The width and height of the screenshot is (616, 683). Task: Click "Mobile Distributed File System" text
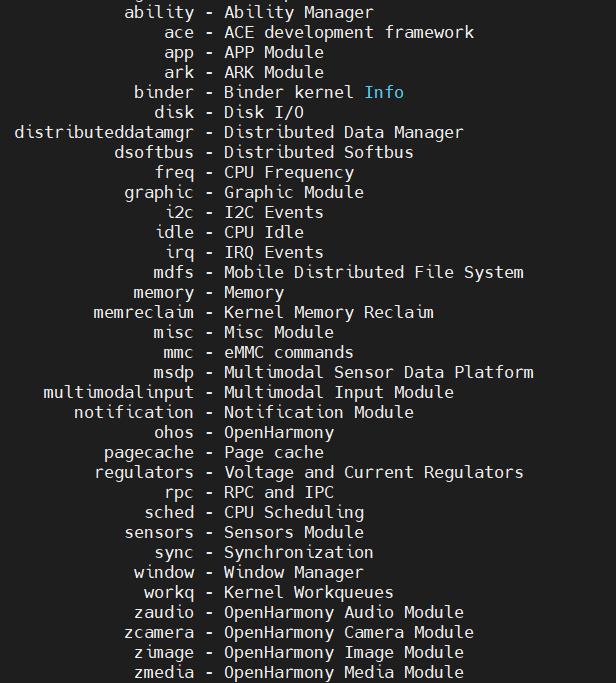374,272
